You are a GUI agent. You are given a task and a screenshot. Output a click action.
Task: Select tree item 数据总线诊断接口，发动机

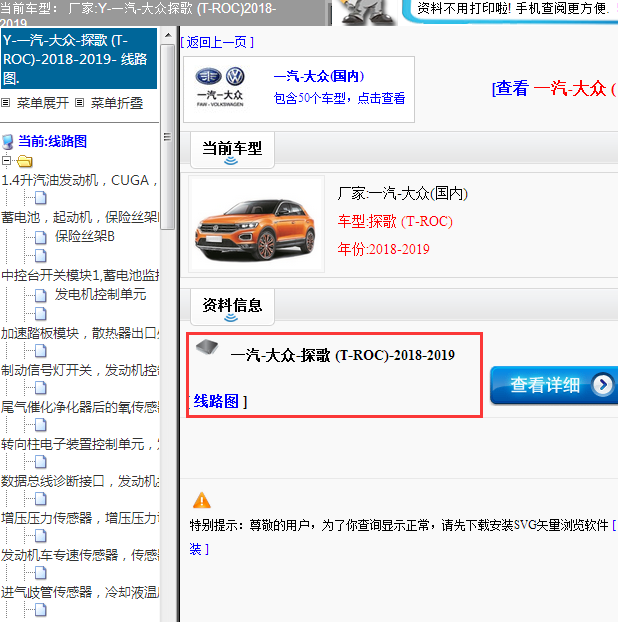[x=80, y=481]
